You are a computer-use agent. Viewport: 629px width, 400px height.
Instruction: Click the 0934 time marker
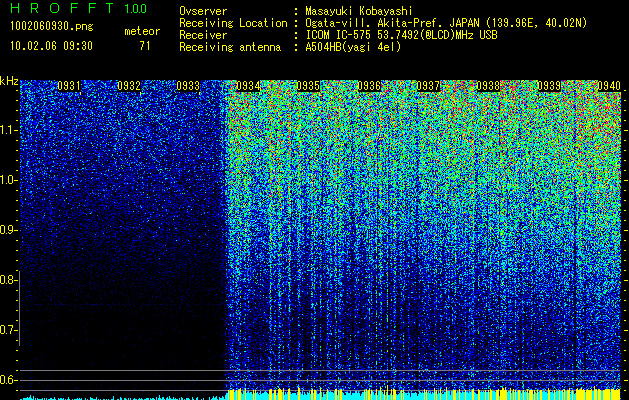248,86
